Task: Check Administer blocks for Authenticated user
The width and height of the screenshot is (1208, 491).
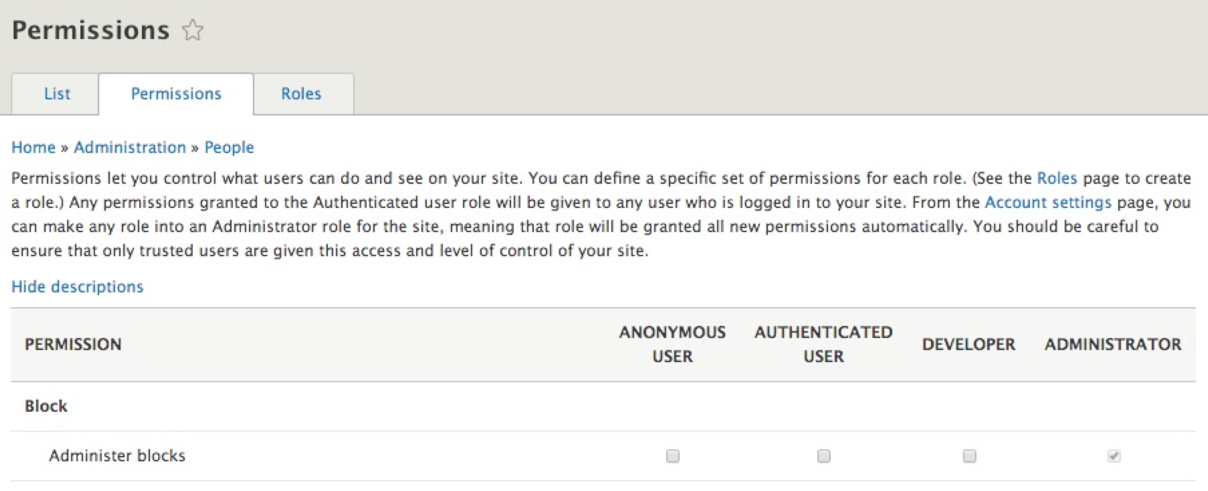Action: pyautogui.click(x=824, y=456)
